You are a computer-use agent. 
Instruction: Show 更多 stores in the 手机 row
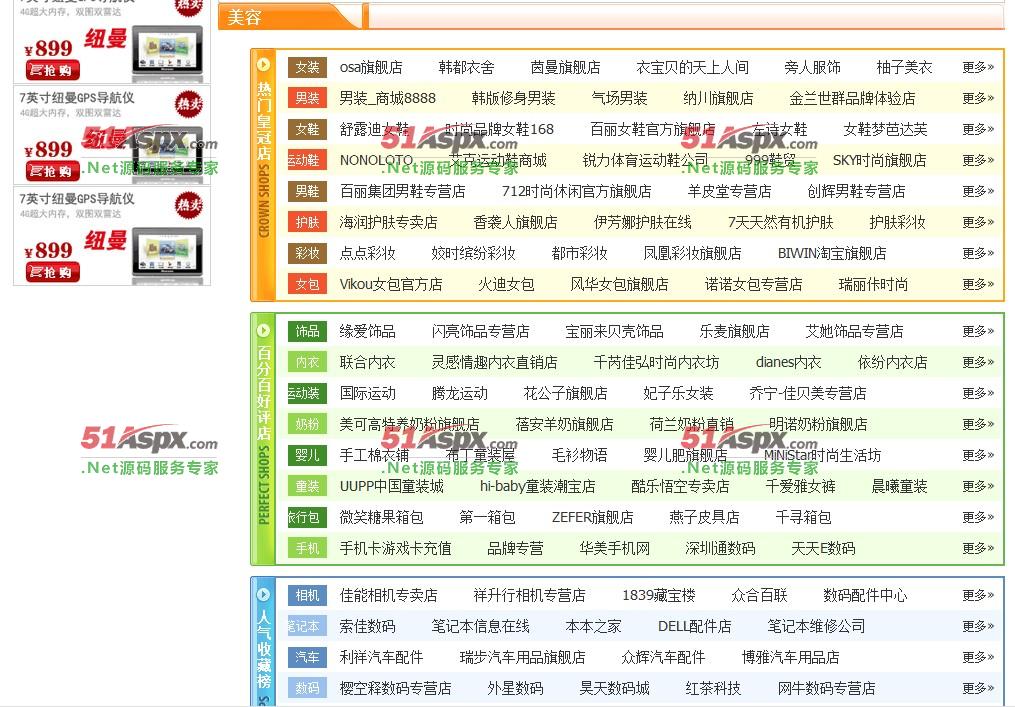[x=977, y=548]
